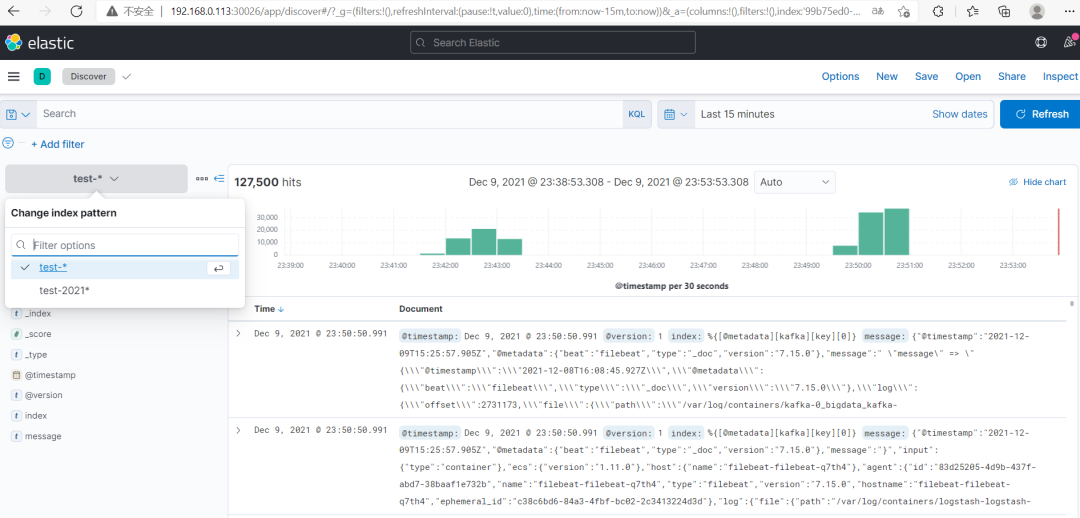The height and width of the screenshot is (518, 1080).
Task: Open saved queries menu icon
Action: pyautogui.click(x=19, y=114)
